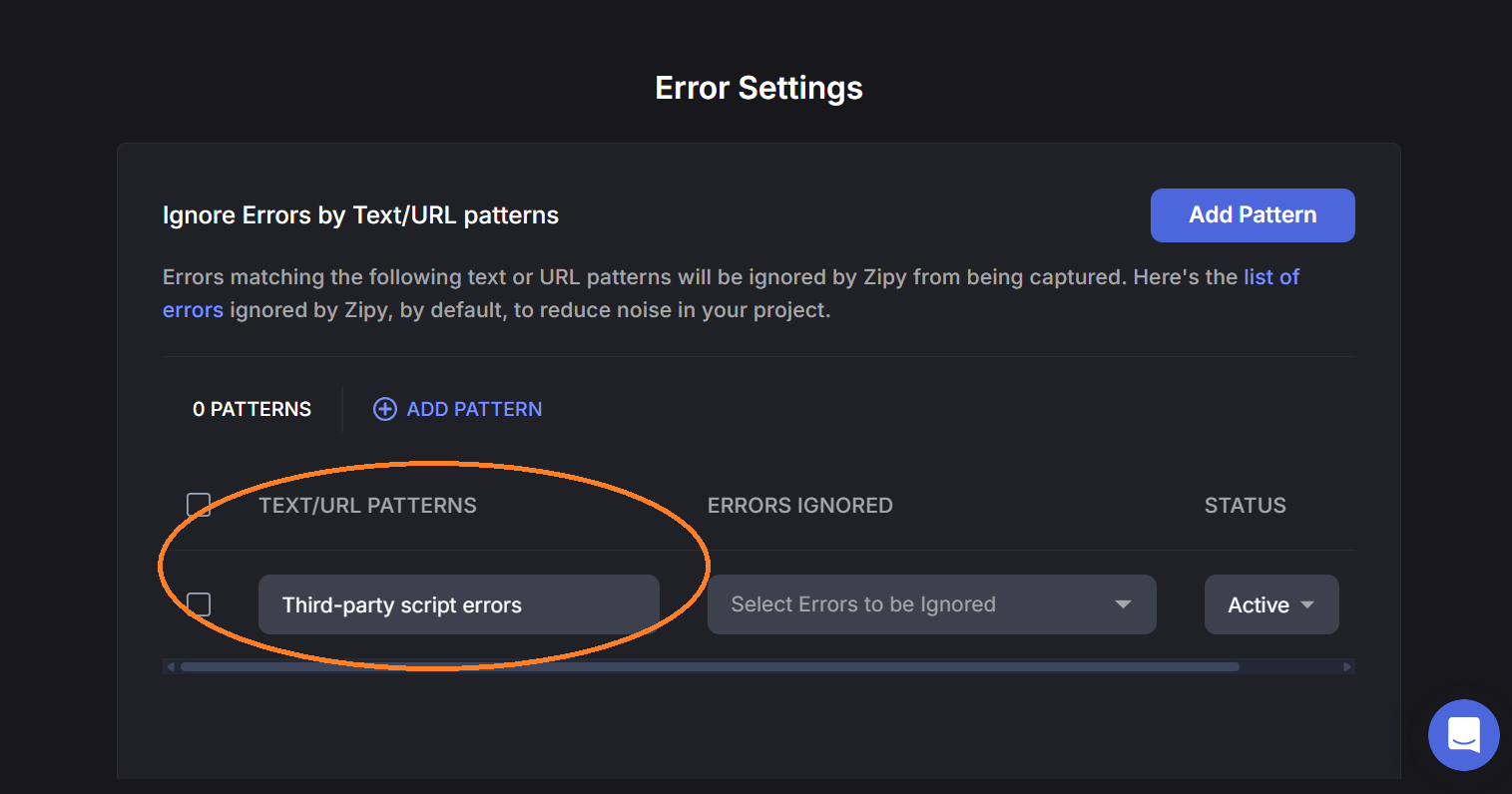Click the Error Settings page title
Viewport: 1512px width, 794px height.
point(758,88)
